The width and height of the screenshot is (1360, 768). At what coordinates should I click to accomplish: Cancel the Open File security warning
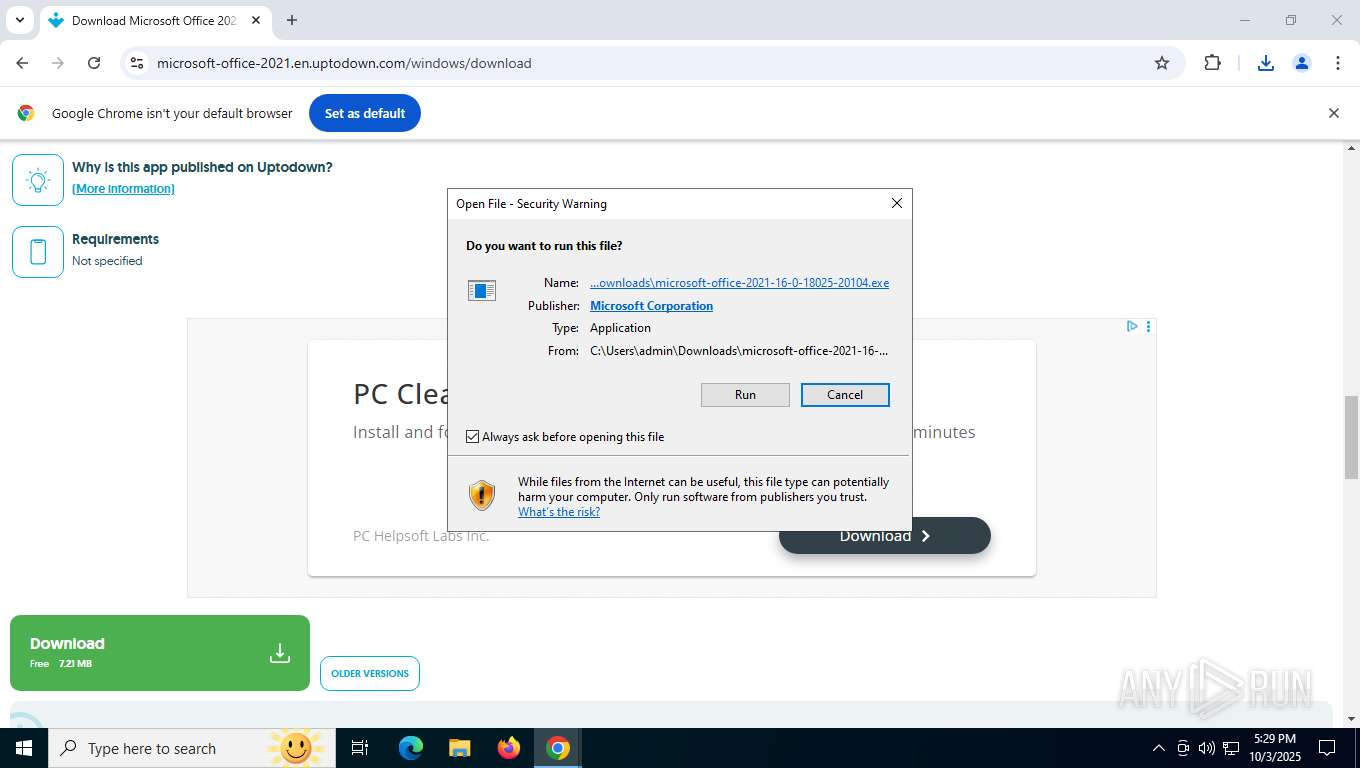(845, 395)
